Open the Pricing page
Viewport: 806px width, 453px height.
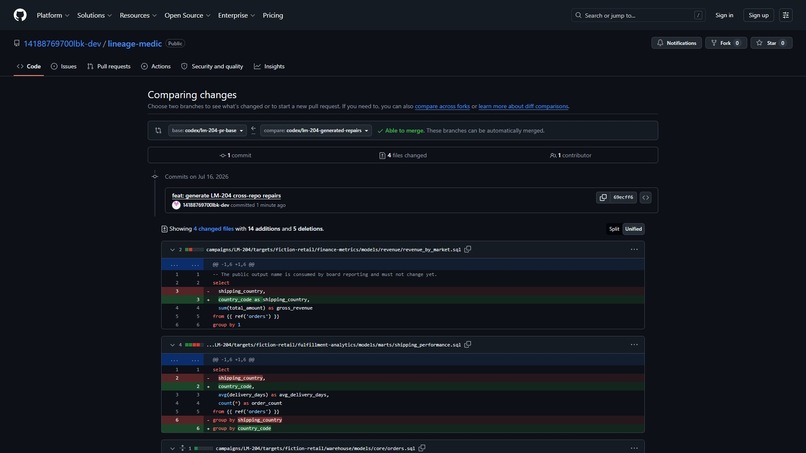tap(273, 15)
